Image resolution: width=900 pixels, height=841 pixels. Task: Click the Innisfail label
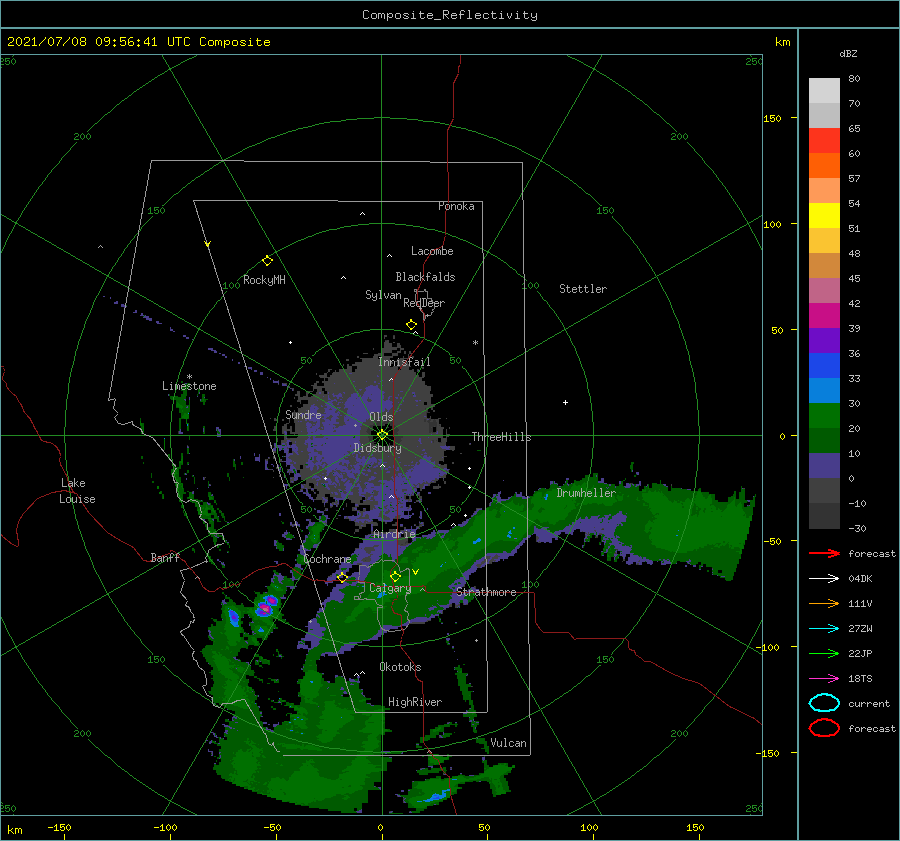(404, 362)
